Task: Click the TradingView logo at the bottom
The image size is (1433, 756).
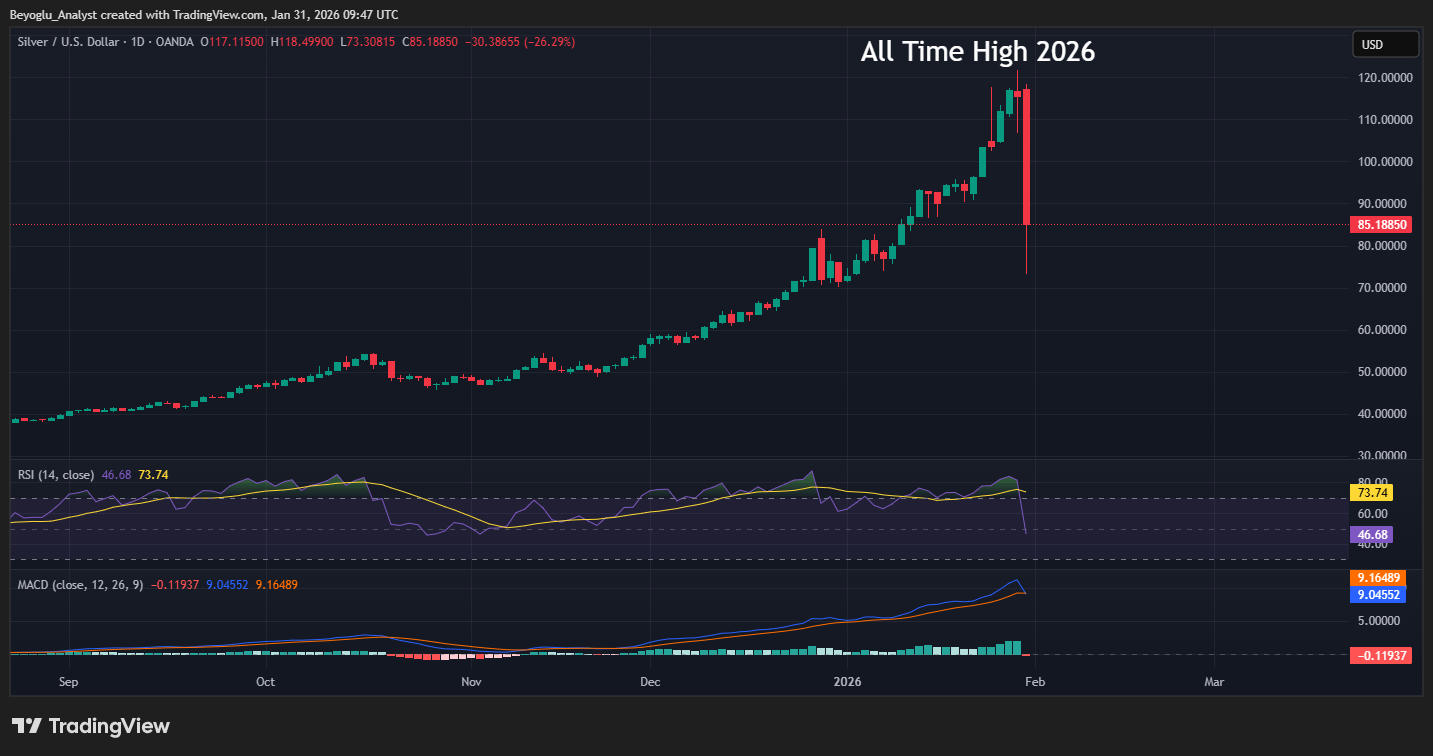Action: tap(91, 726)
